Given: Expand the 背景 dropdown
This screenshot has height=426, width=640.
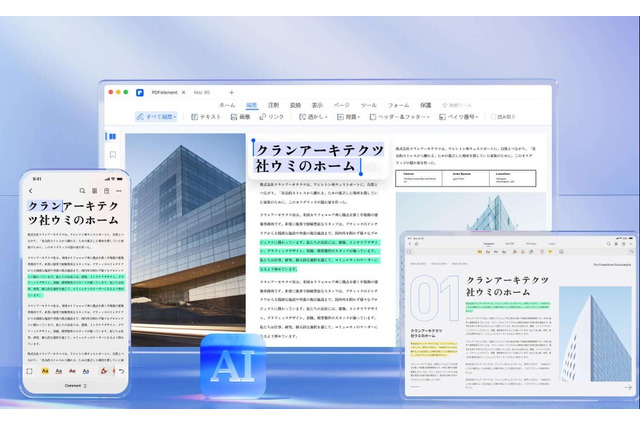Looking at the screenshot, I should pos(348,117).
